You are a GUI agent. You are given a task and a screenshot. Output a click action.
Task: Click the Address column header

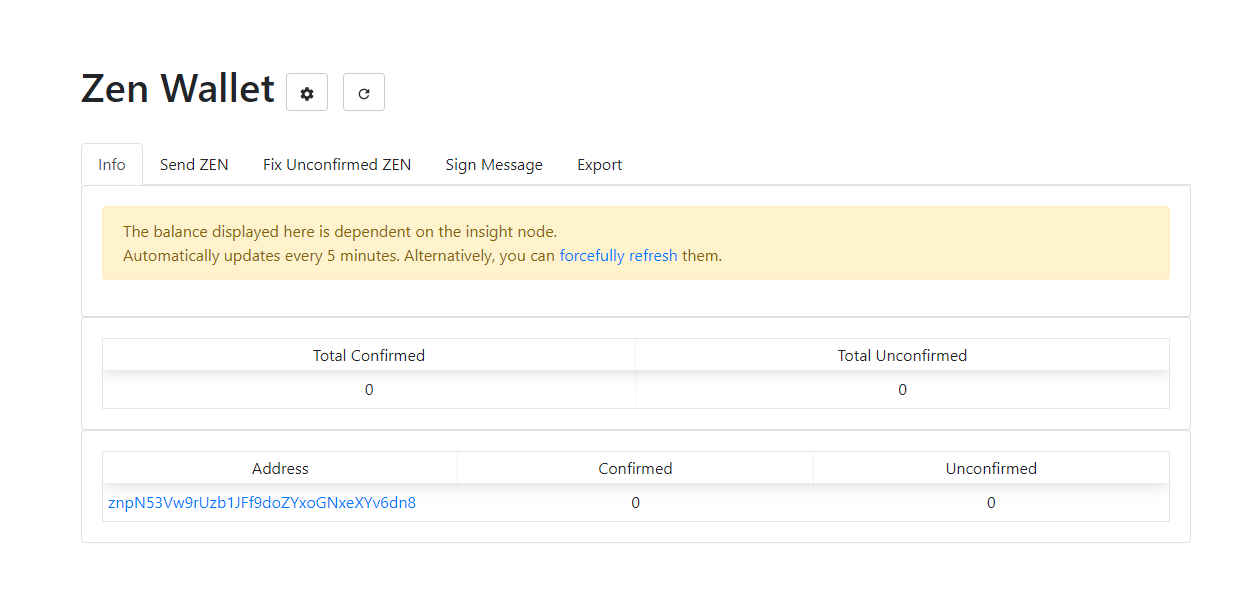(x=280, y=469)
